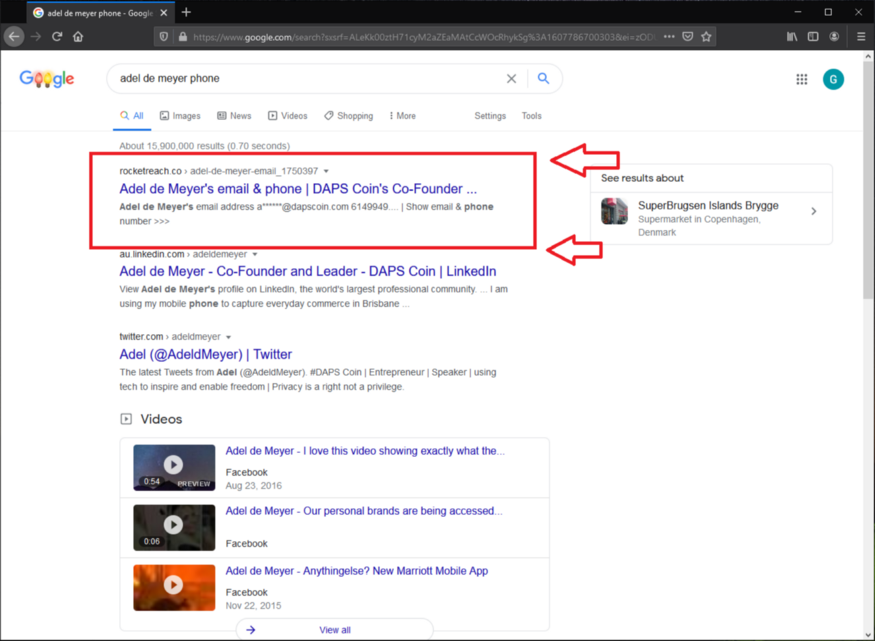Open the Google account avatar
875x641 pixels.
pyautogui.click(x=833, y=79)
